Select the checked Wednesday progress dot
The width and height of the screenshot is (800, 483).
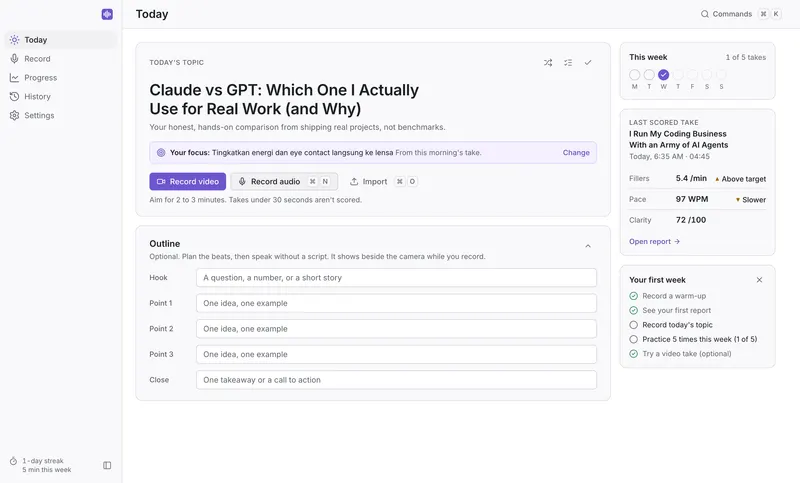(x=663, y=75)
